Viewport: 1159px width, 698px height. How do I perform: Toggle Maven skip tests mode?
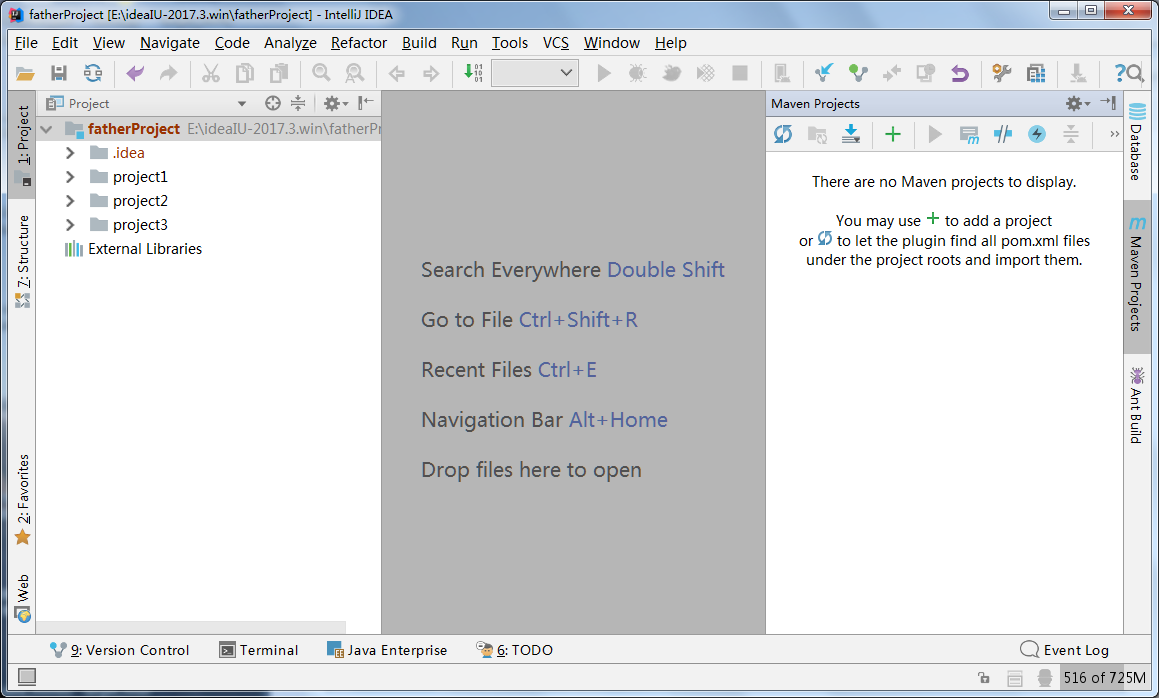click(1037, 134)
